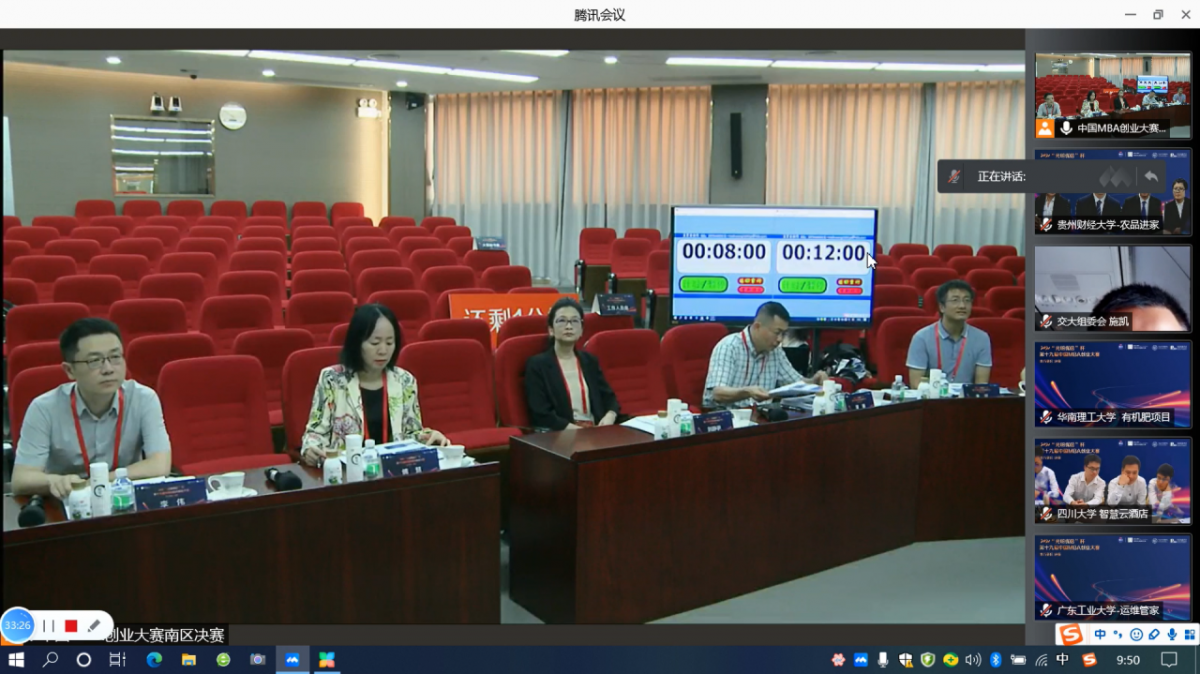Select the 中国MBA创业大赛 participant video
Image resolution: width=1200 pixels, height=674 pixels.
pyautogui.click(x=1112, y=95)
